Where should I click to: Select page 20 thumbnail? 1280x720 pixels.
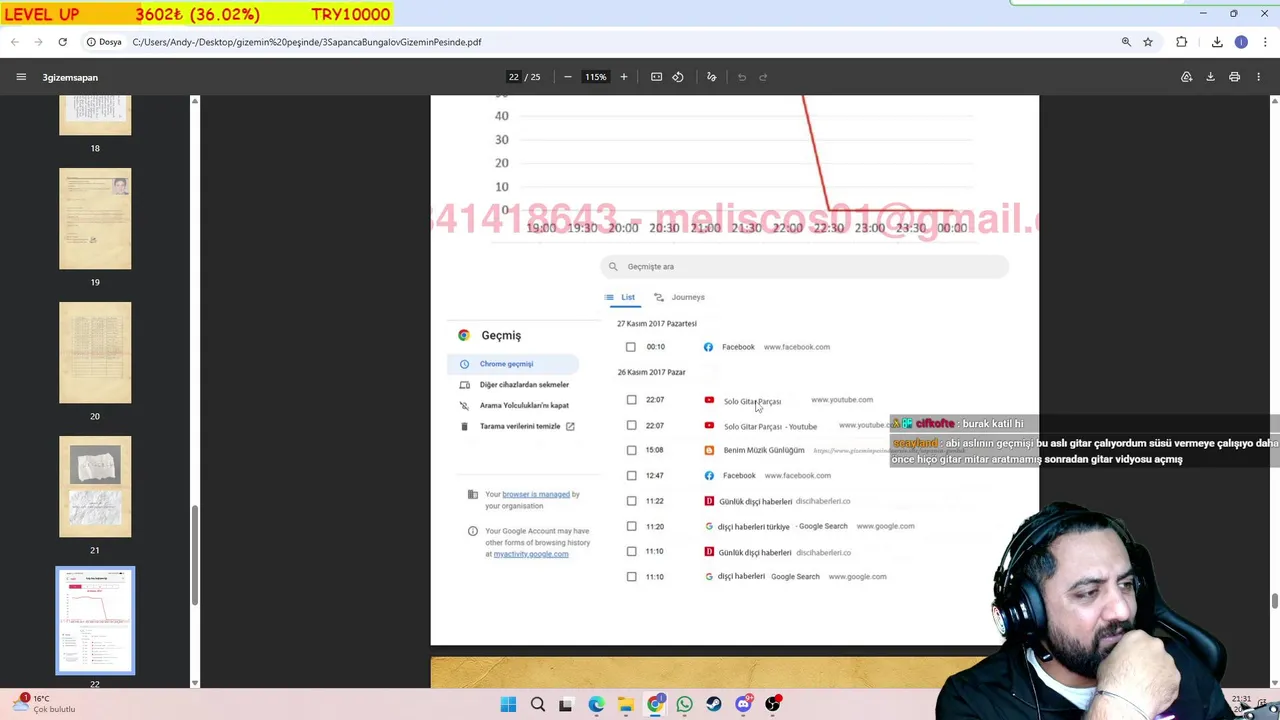tap(95, 353)
